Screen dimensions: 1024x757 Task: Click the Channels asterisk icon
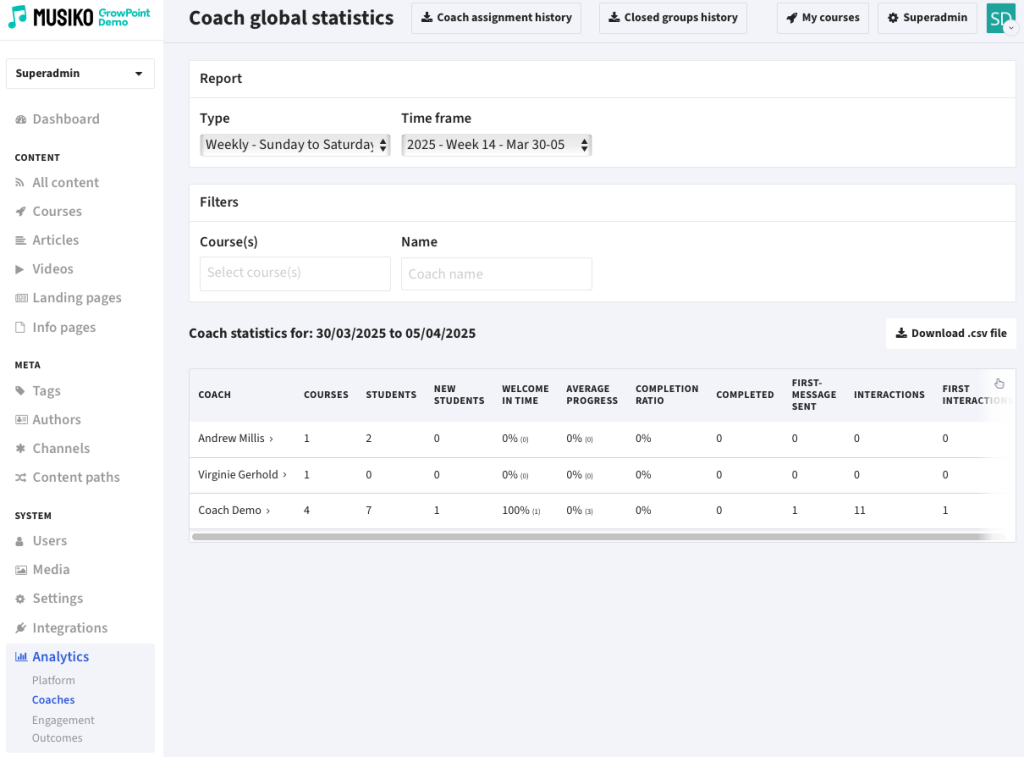click(x=20, y=449)
